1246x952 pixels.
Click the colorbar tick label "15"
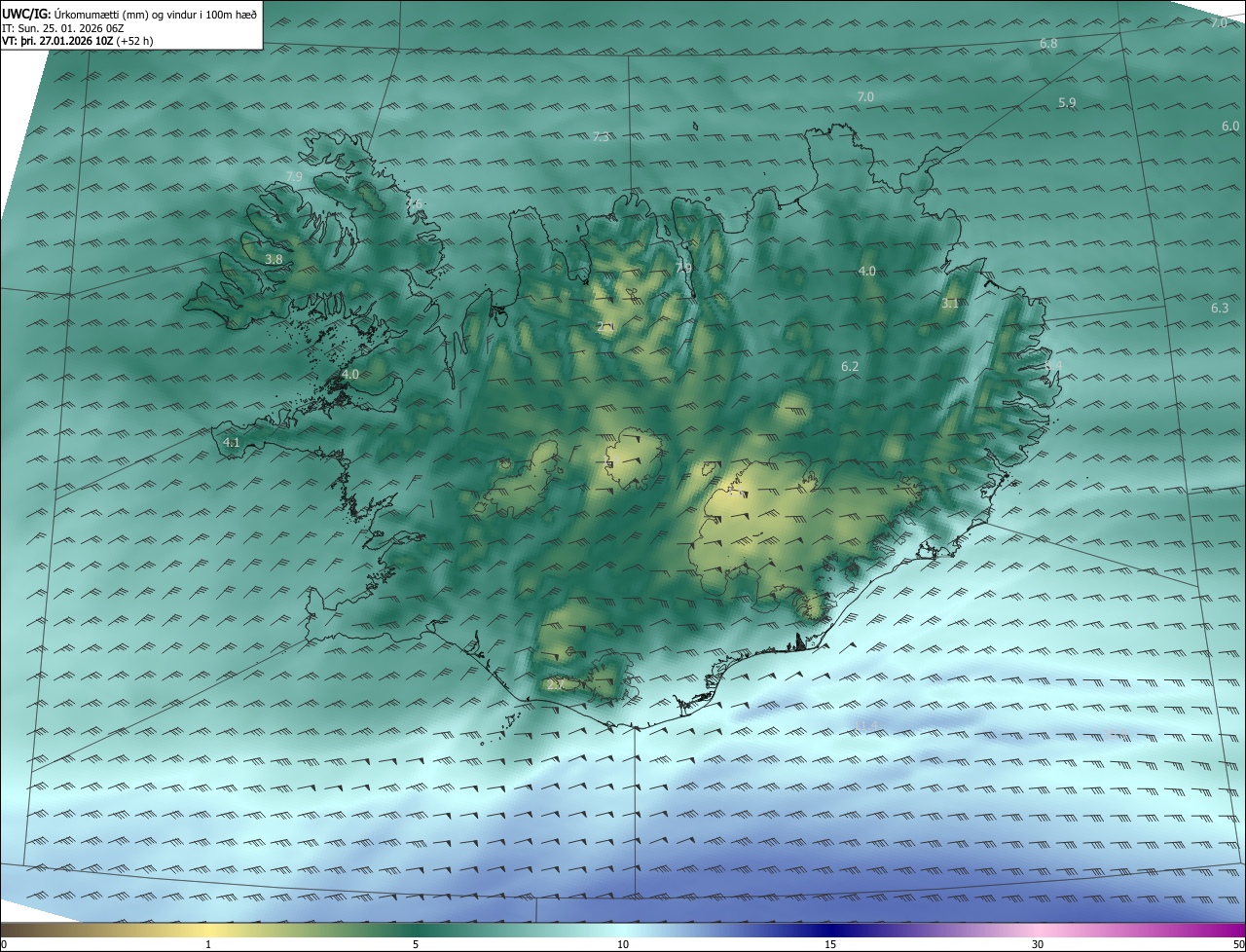pyautogui.click(x=830, y=944)
